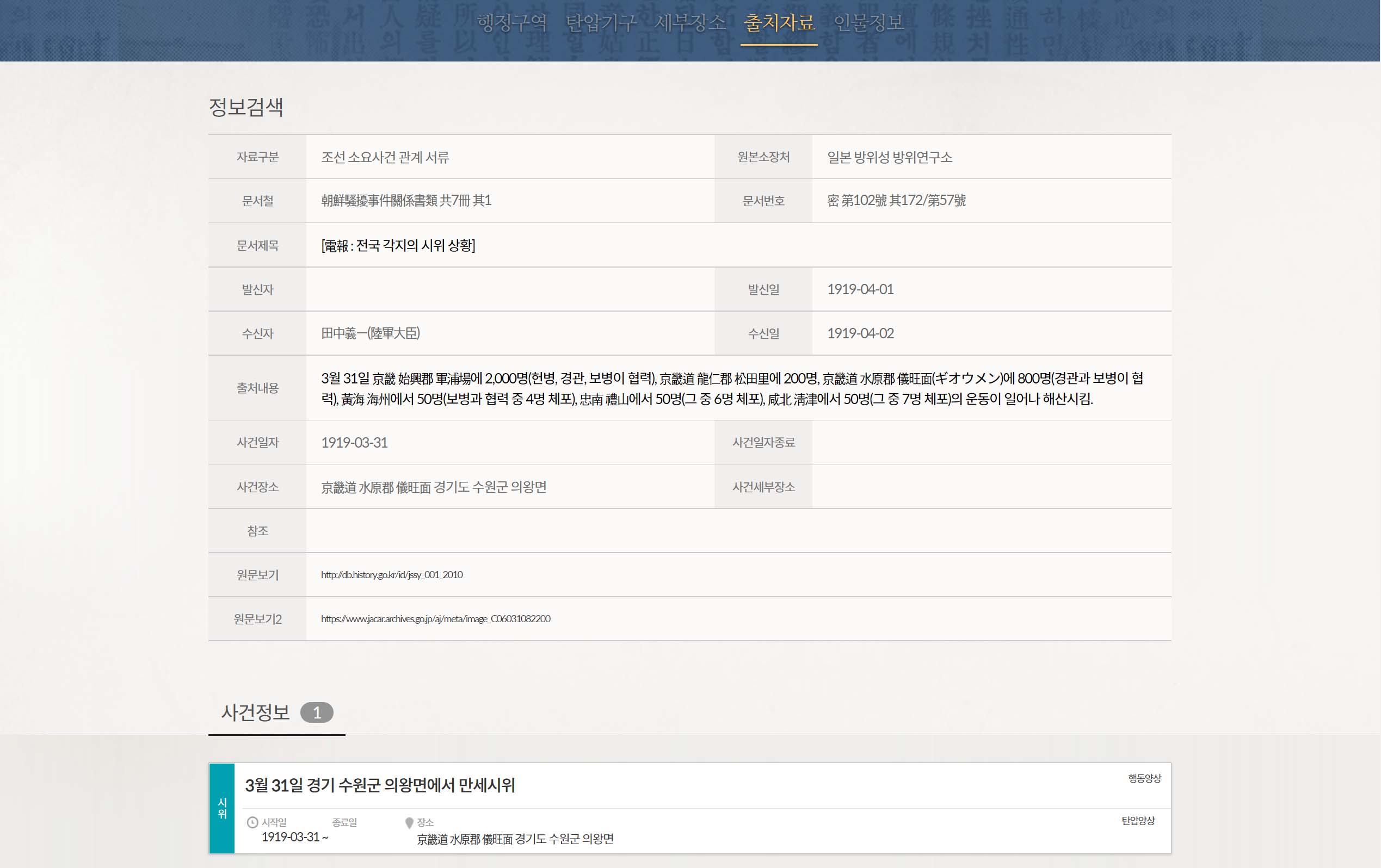Open the jacar.archives.go.jp image link
Screen dimensions: 1381x868
435,618
